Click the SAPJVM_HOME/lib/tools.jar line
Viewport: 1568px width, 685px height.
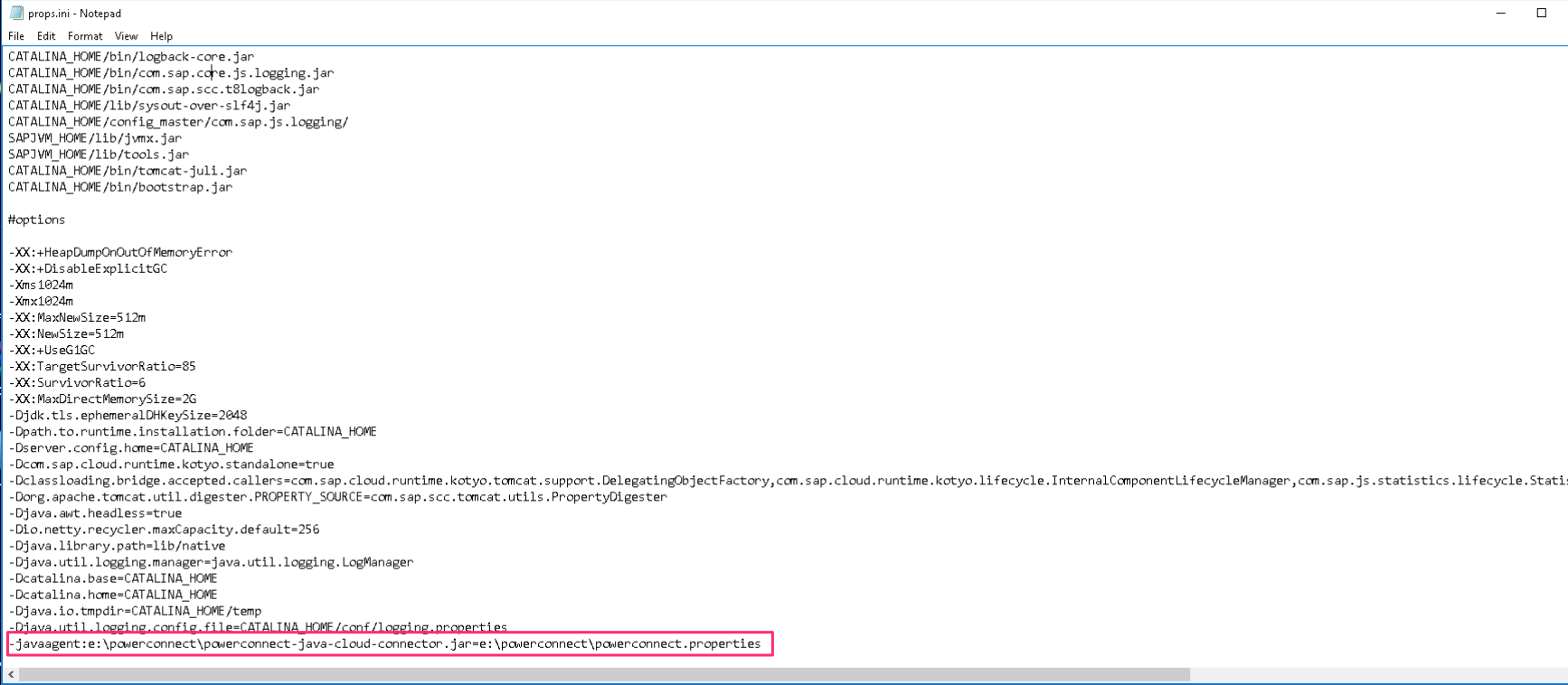(x=99, y=155)
